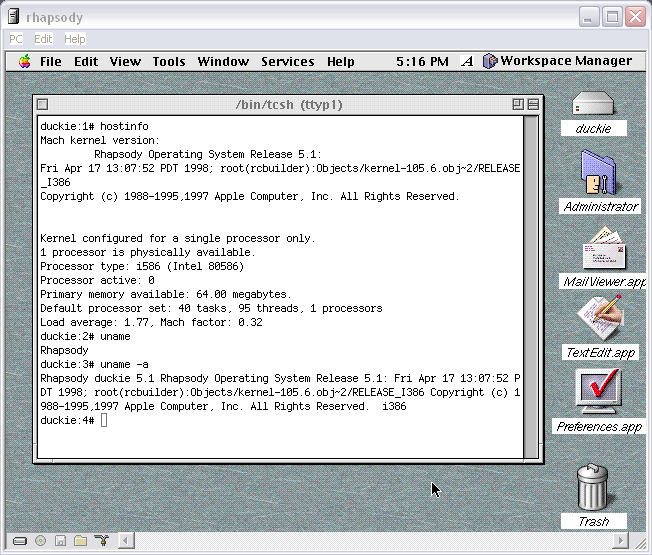Click the tcsh window zoom box
The image size is (652, 555).
pyautogui.click(x=518, y=104)
